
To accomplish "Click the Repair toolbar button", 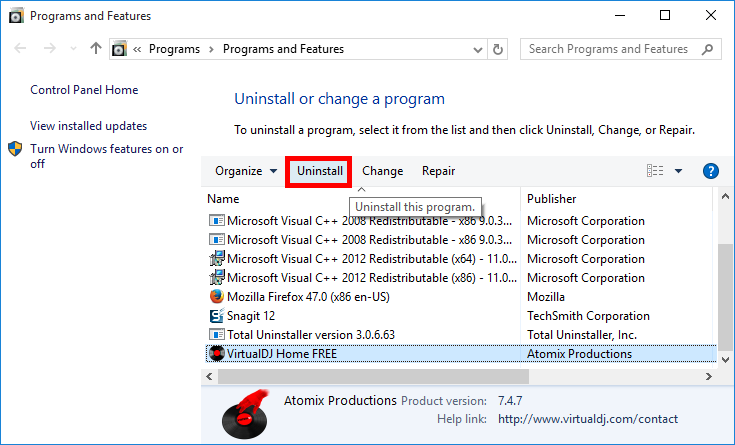I will (x=438, y=171).
